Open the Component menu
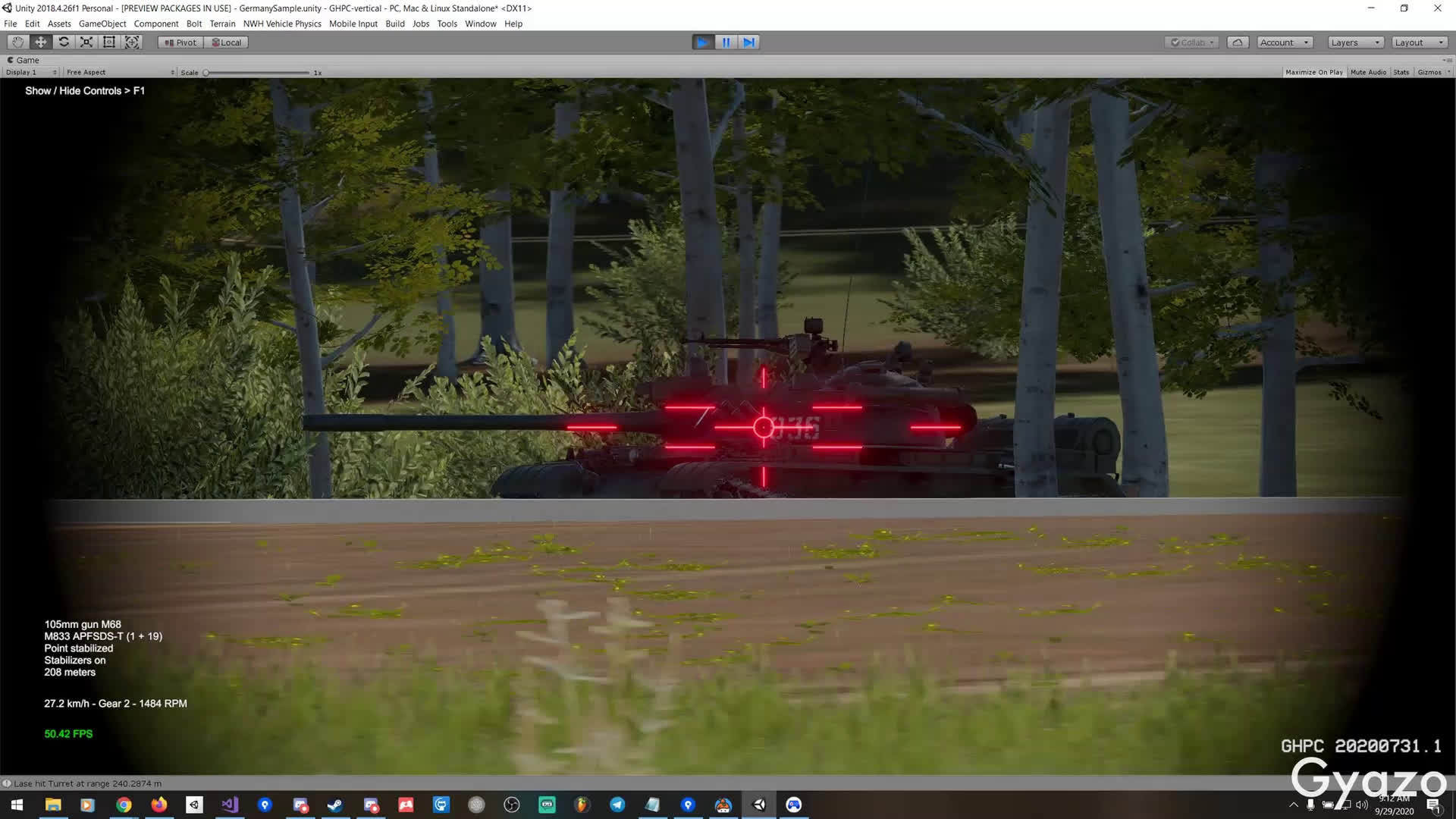The width and height of the screenshot is (1456, 819). (x=156, y=24)
